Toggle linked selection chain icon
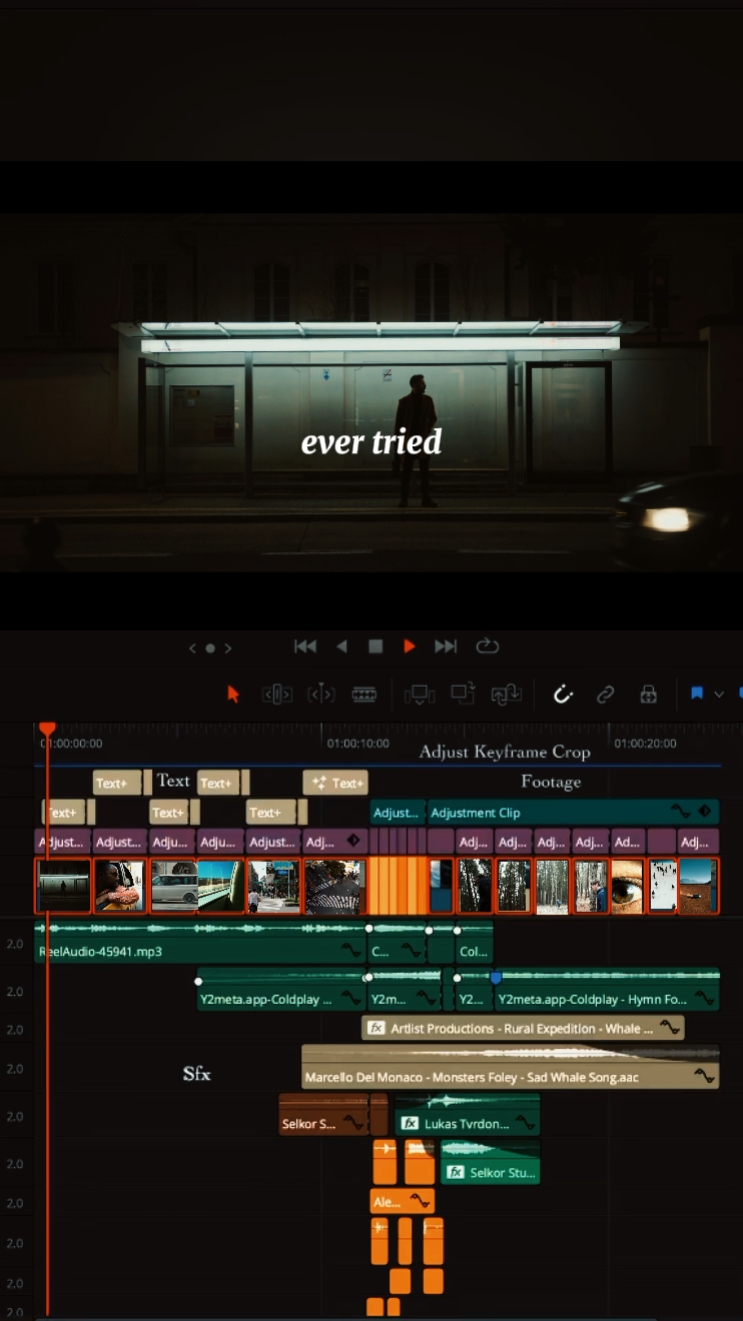The height and width of the screenshot is (1321, 743). (x=605, y=694)
